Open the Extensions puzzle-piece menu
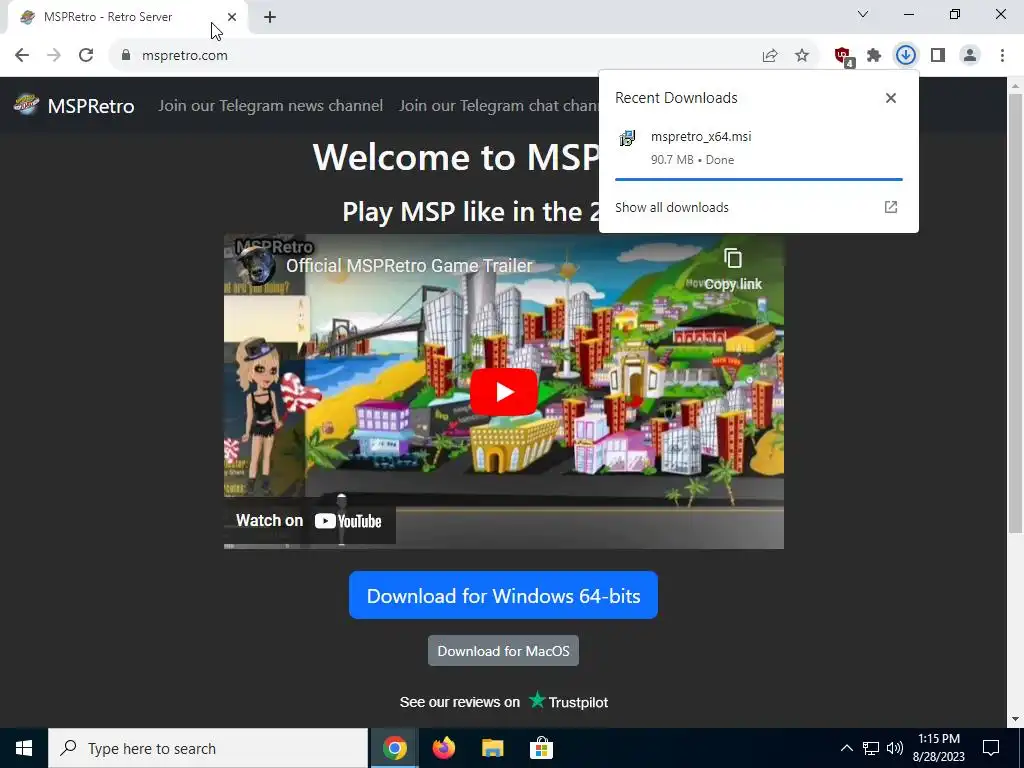 (874, 56)
